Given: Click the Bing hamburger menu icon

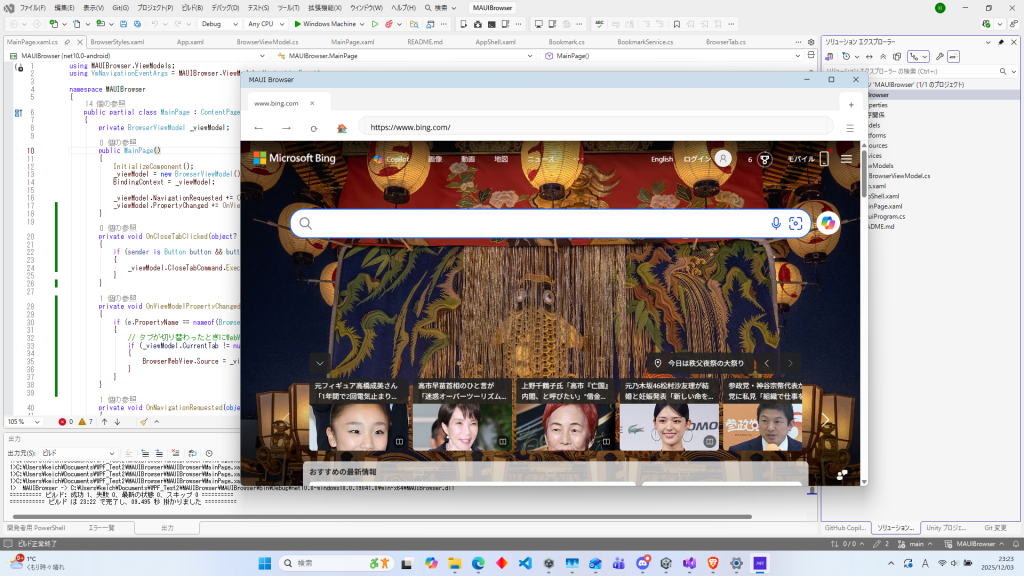Looking at the screenshot, I should point(847,159).
